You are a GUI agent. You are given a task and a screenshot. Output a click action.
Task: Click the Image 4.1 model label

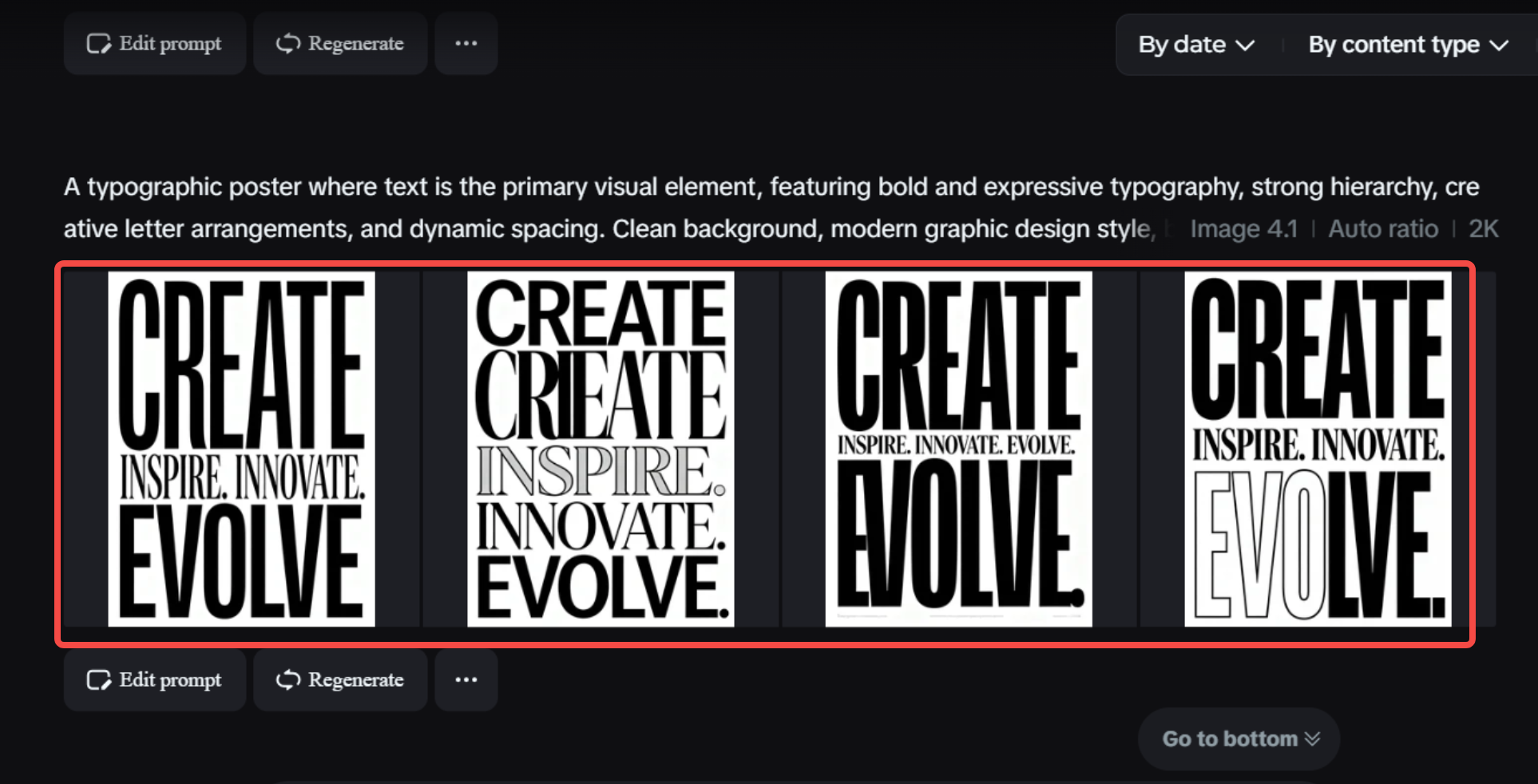[x=1243, y=228]
